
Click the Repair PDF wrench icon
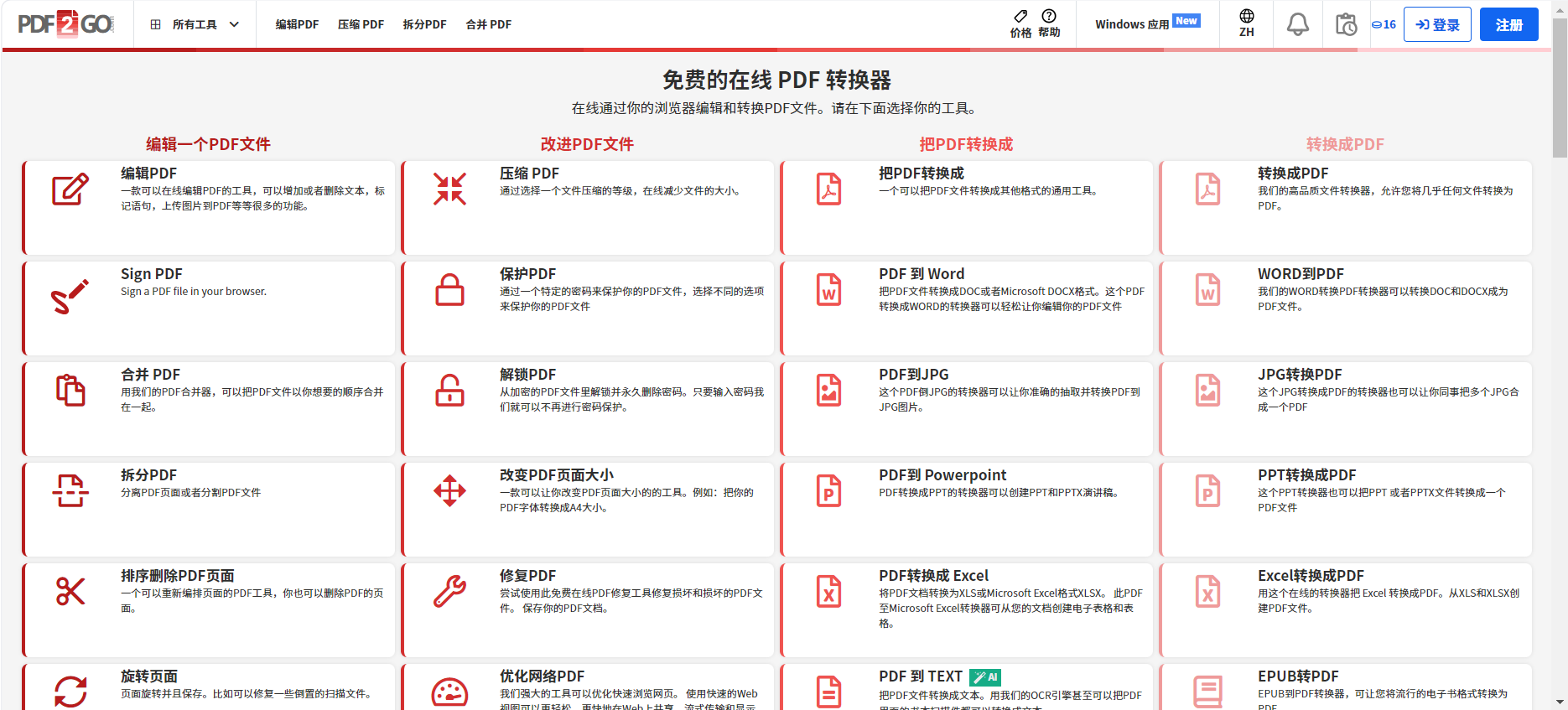pos(449,591)
